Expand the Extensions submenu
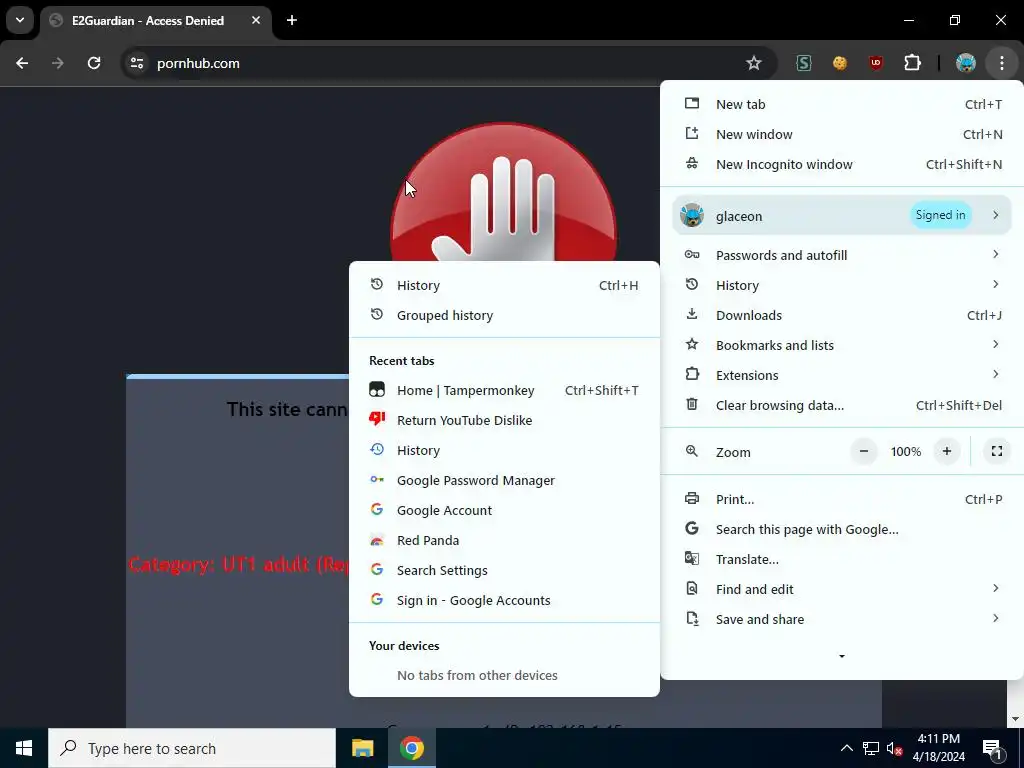The image size is (1024, 768). coord(842,376)
